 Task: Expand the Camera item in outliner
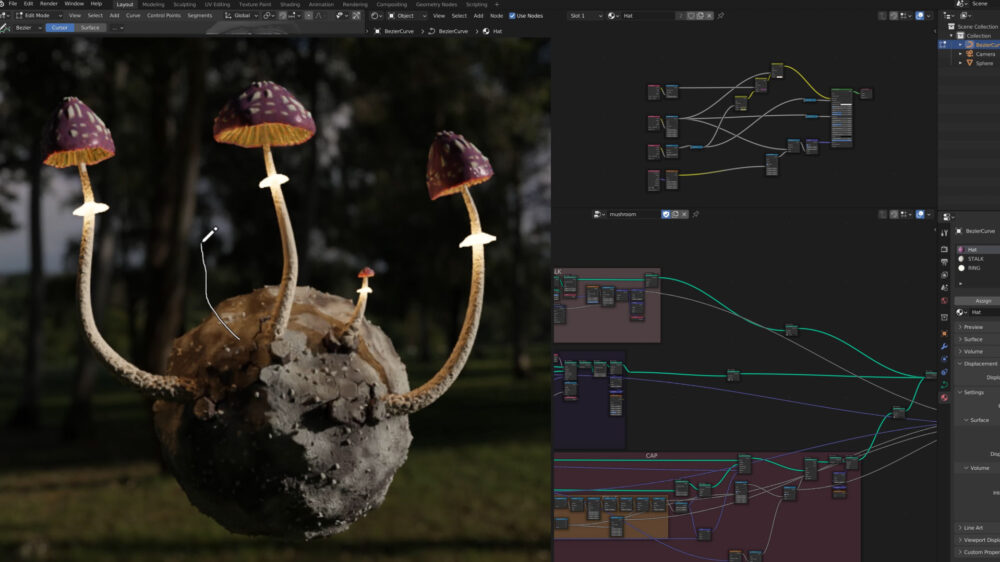pyautogui.click(x=960, y=54)
